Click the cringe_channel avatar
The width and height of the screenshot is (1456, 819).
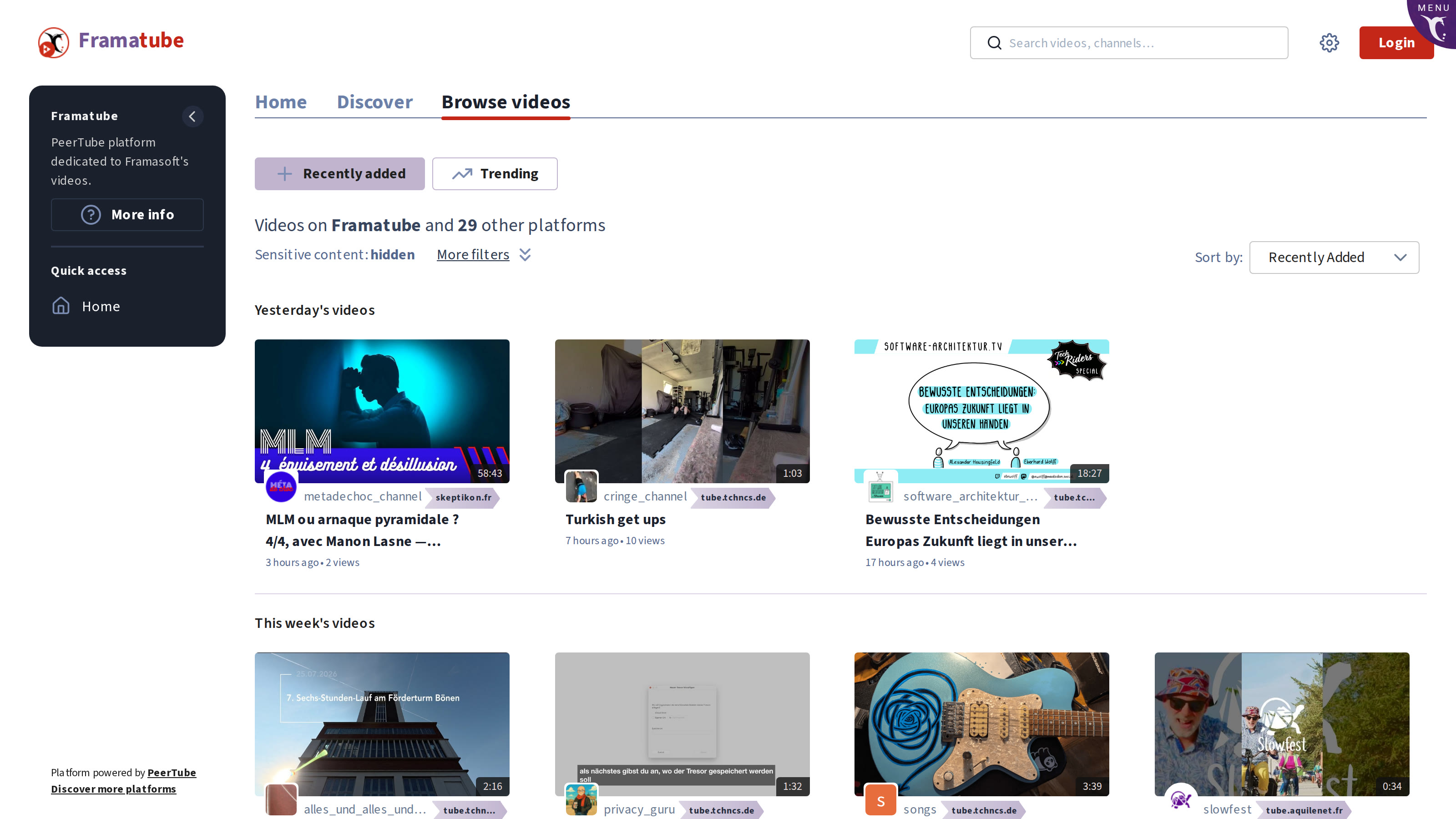click(x=581, y=486)
